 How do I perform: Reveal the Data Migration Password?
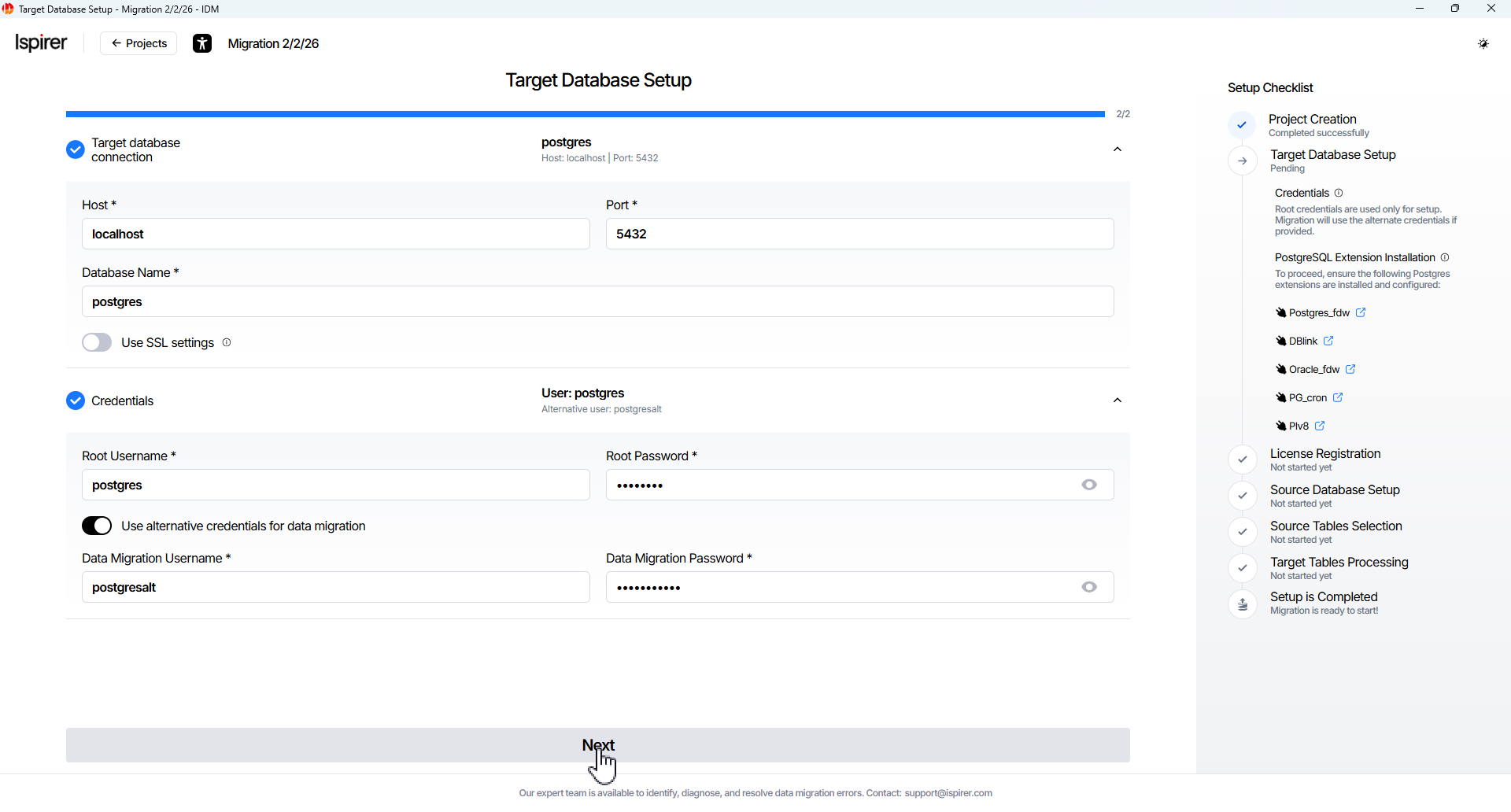(1089, 587)
